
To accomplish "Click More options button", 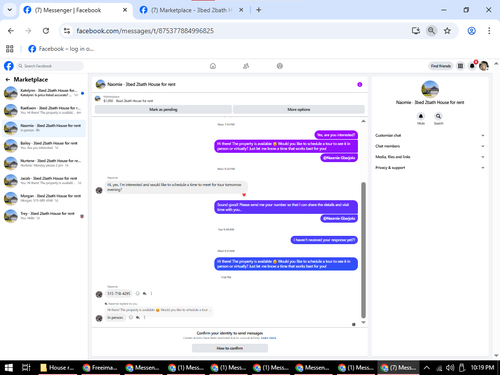I will [299, 109].
